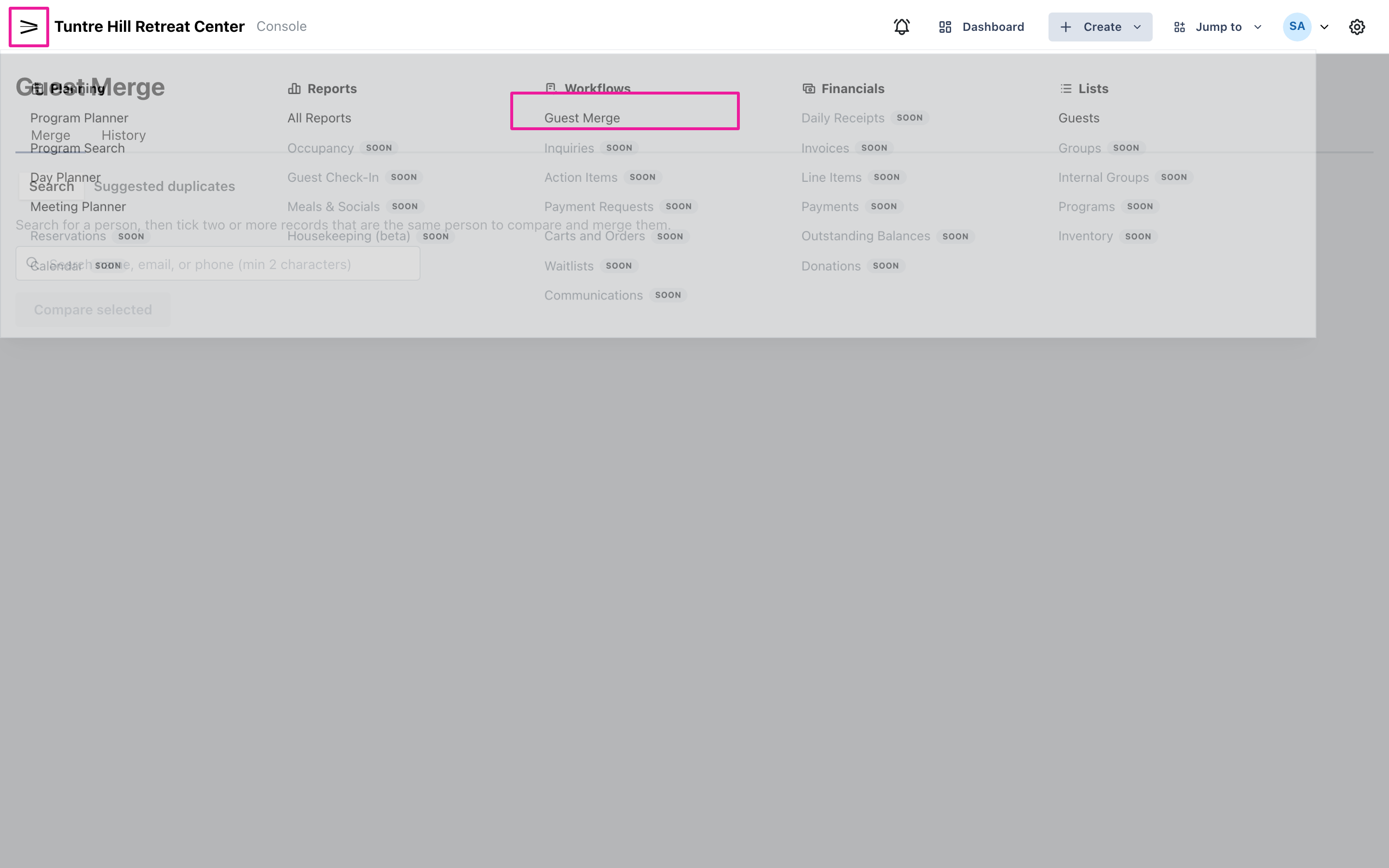Click the Payment Requests entry

coord(599,207)
